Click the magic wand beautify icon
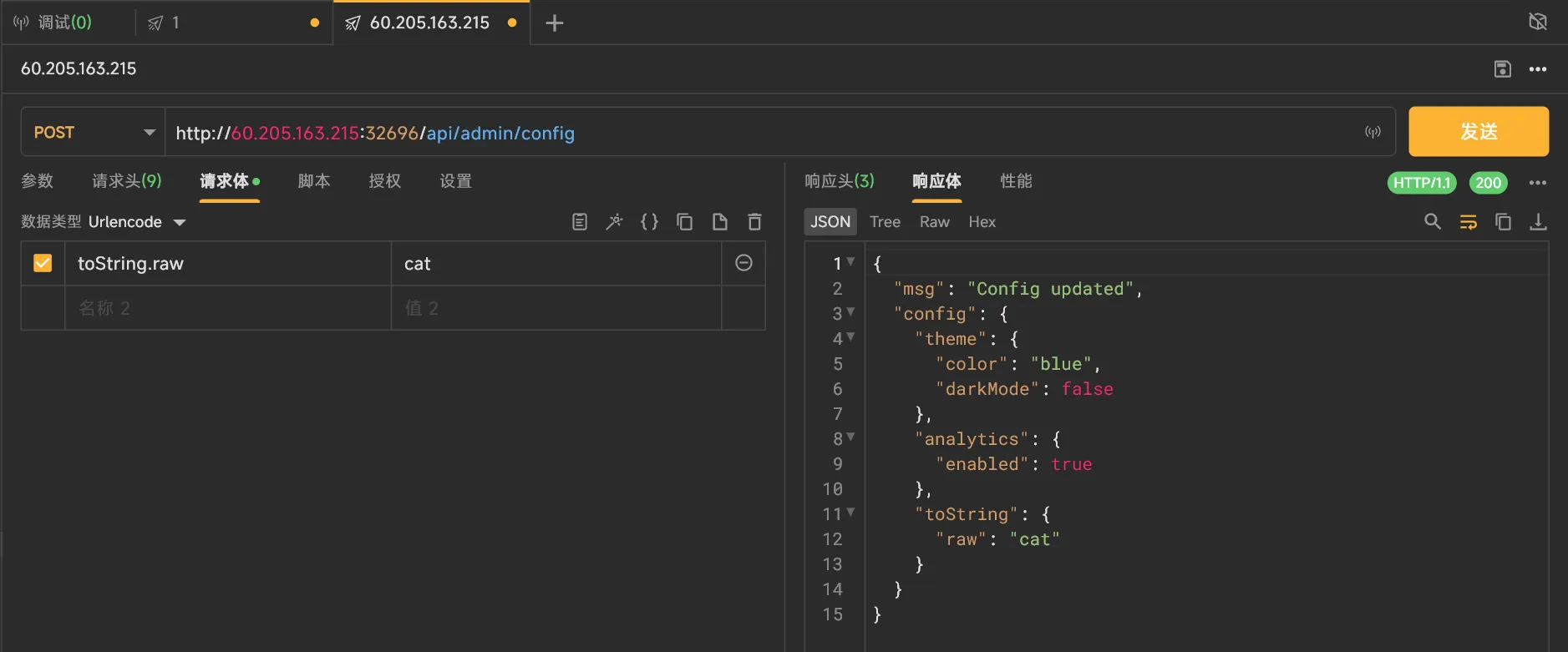Image resolution: width=1568 pixels, height=652 pixels. coord(614,222)
